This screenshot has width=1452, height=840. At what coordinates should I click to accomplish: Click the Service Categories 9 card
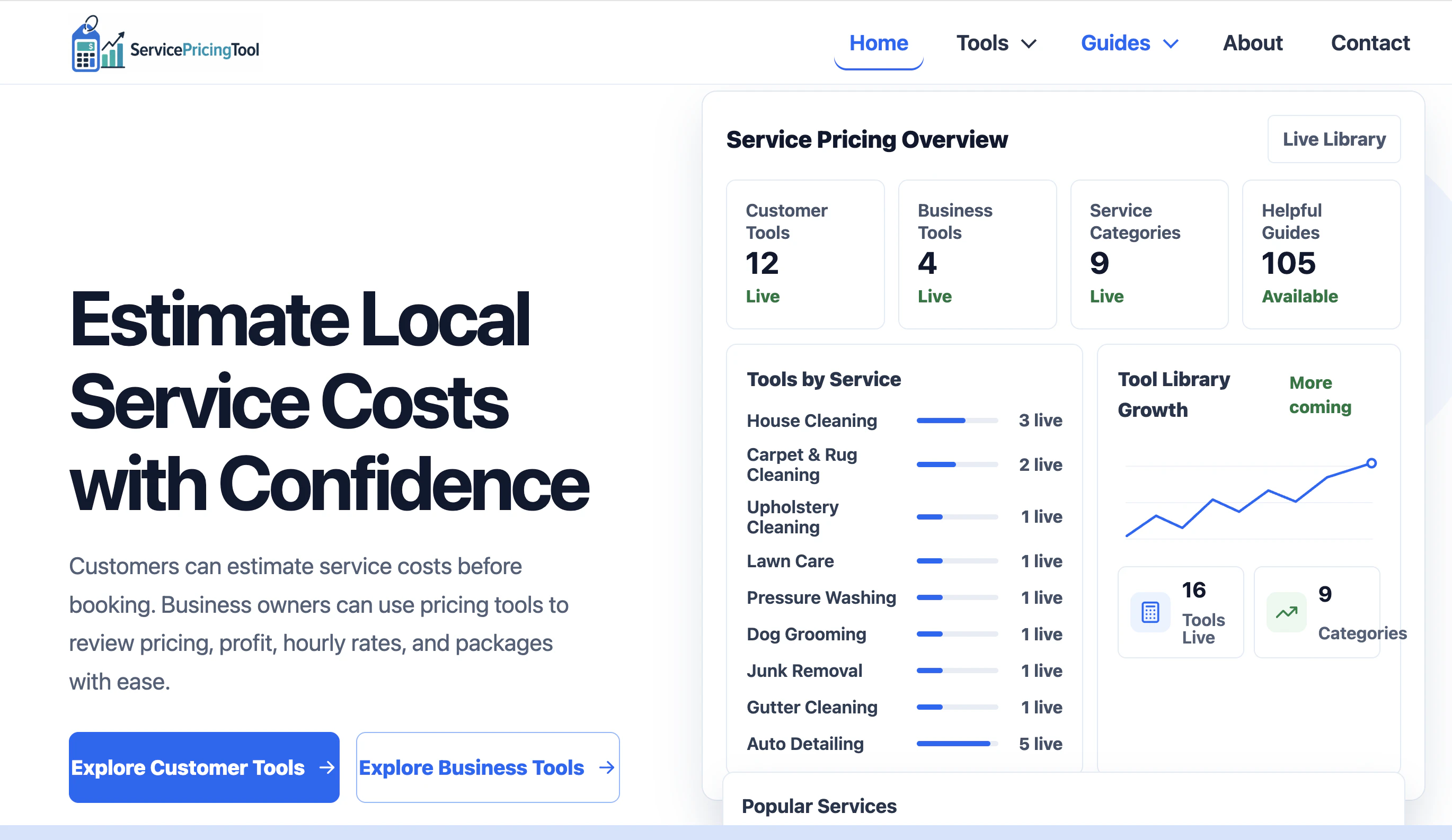(x=1149, y=254)
